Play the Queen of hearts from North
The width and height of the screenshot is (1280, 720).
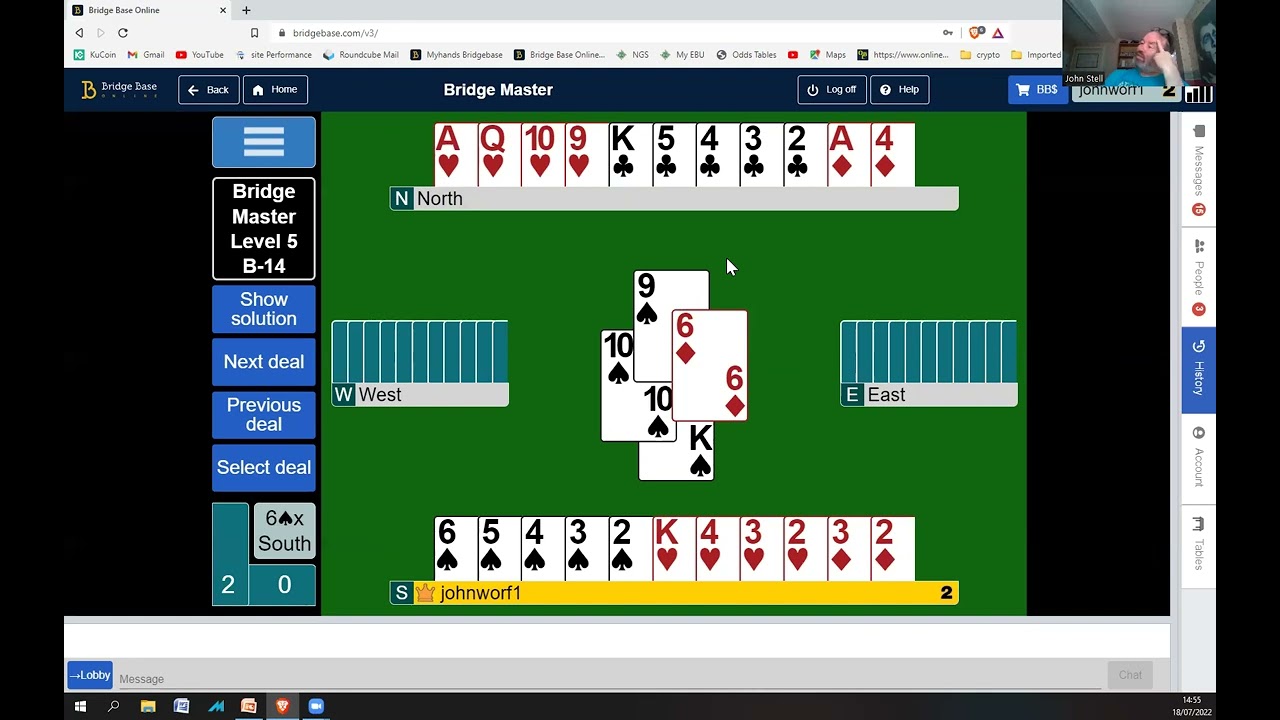(499, 154)
